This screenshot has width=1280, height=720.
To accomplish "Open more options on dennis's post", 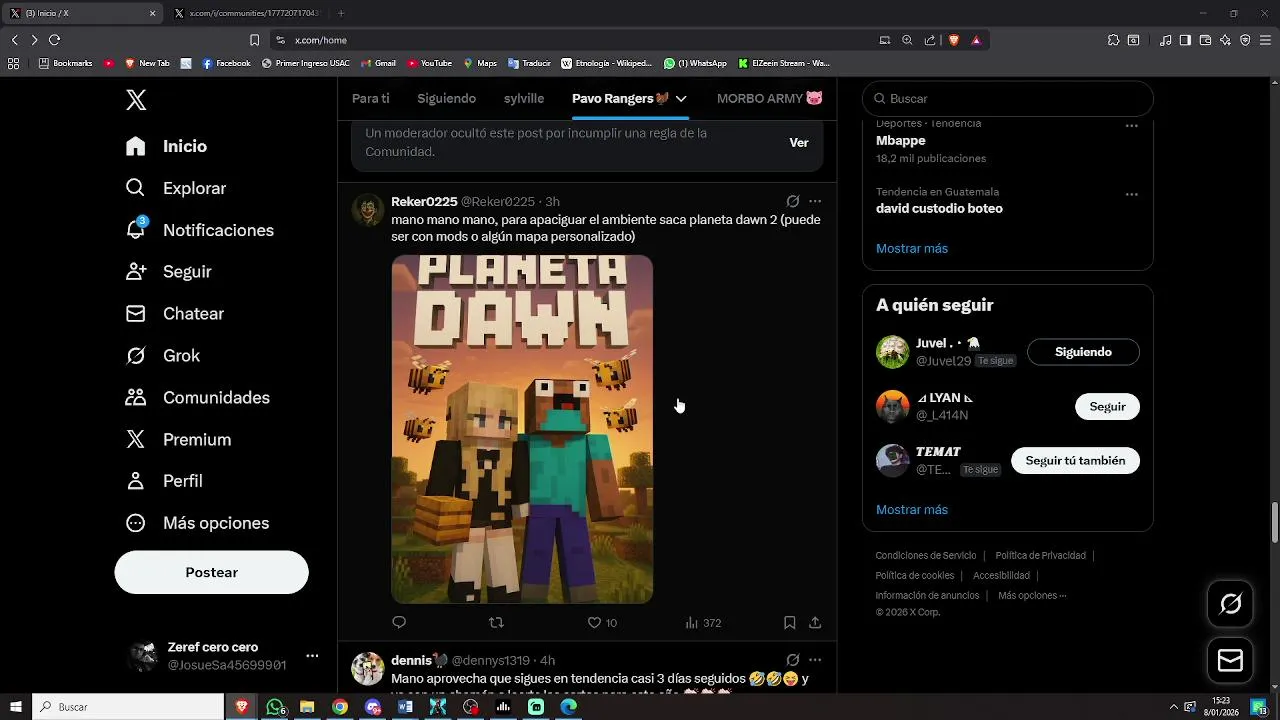I will pos(815,660).
